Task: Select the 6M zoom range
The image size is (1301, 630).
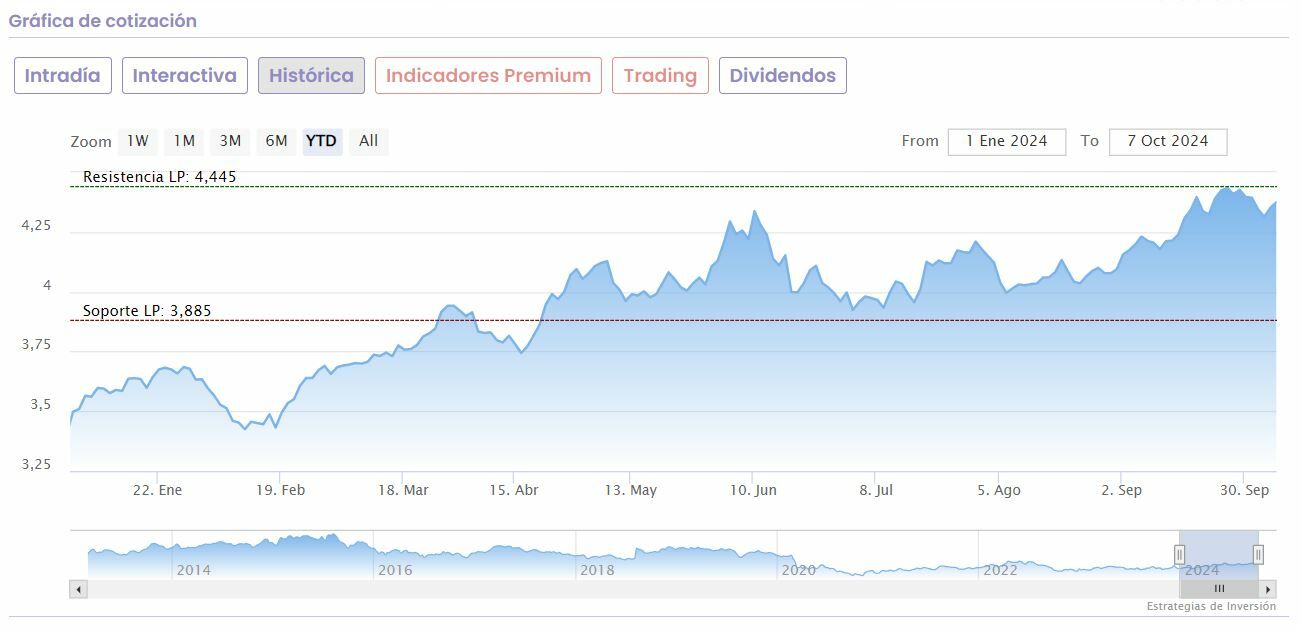Action: click(x=276, y=141)
